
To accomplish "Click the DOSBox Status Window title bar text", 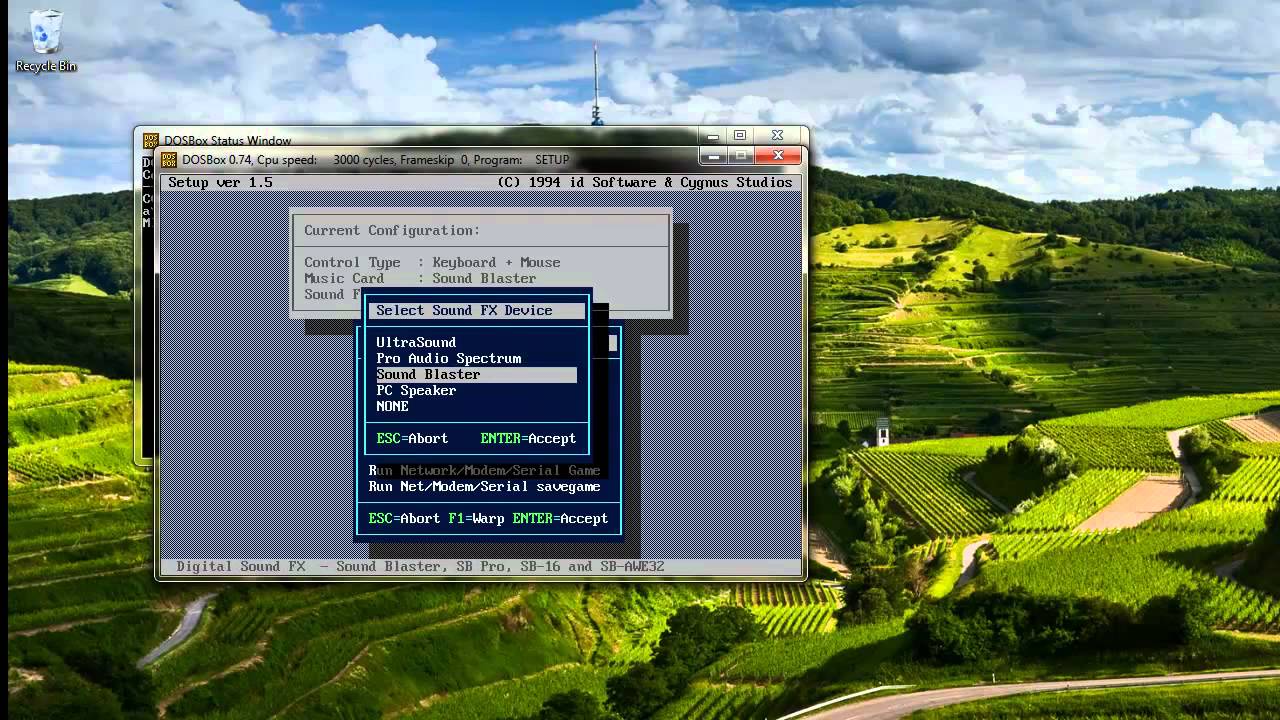I will tap(228, 141).
